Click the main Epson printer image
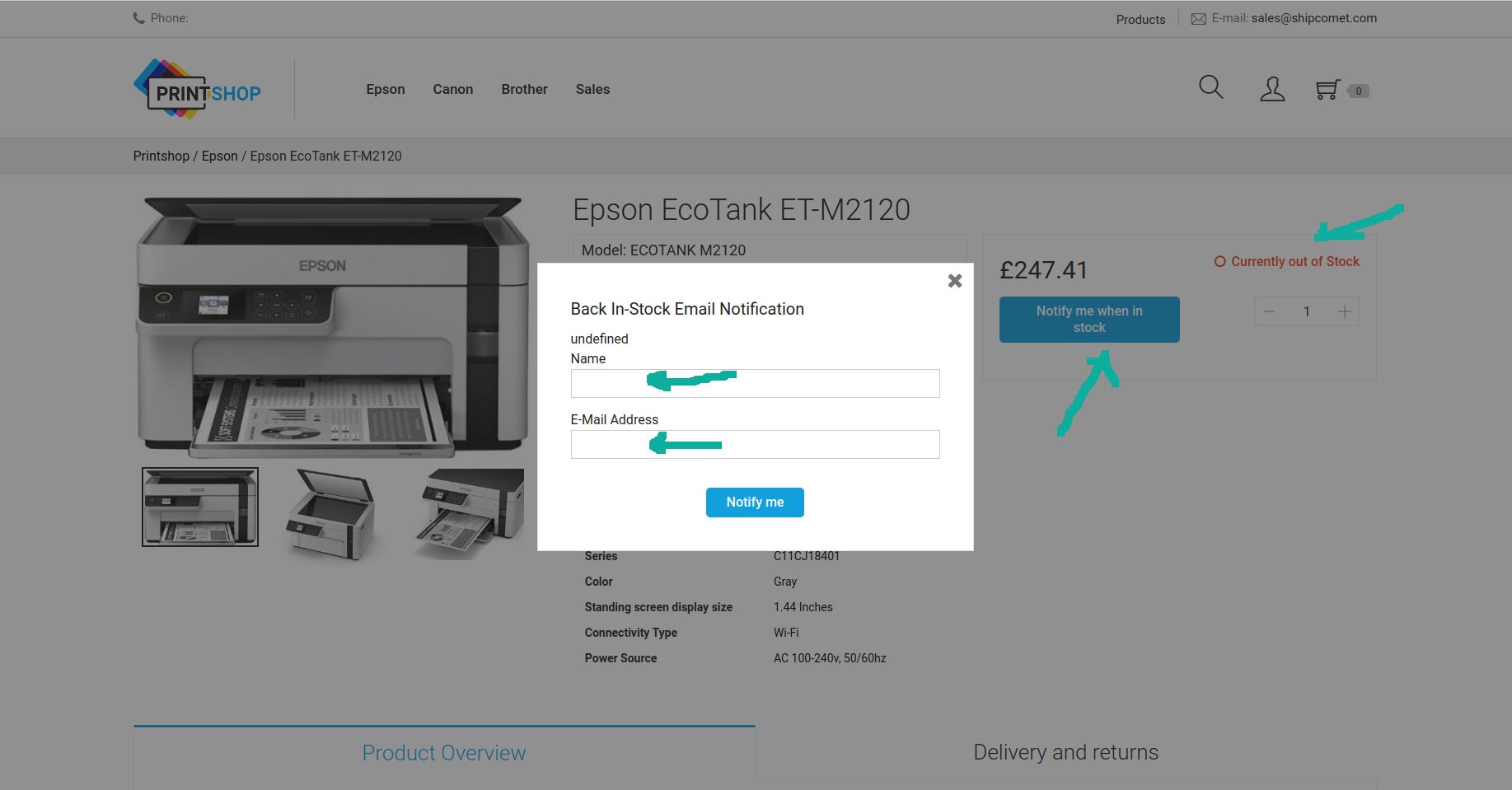 point(333,326)
